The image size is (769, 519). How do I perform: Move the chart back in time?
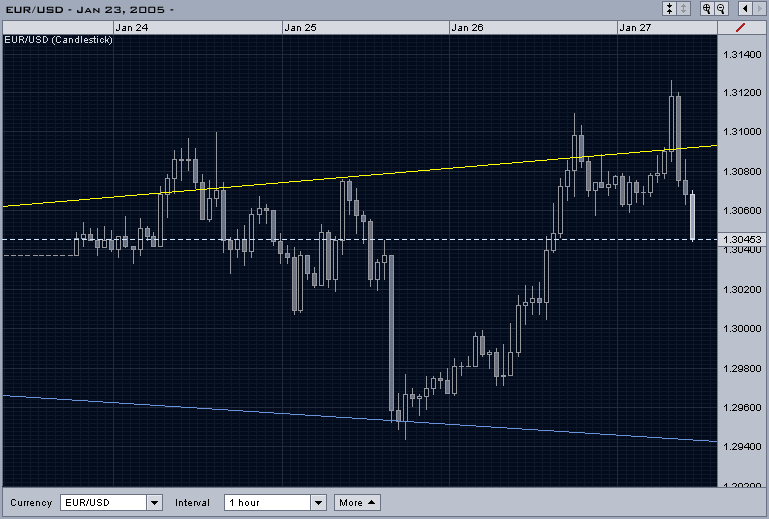point(745,8)
